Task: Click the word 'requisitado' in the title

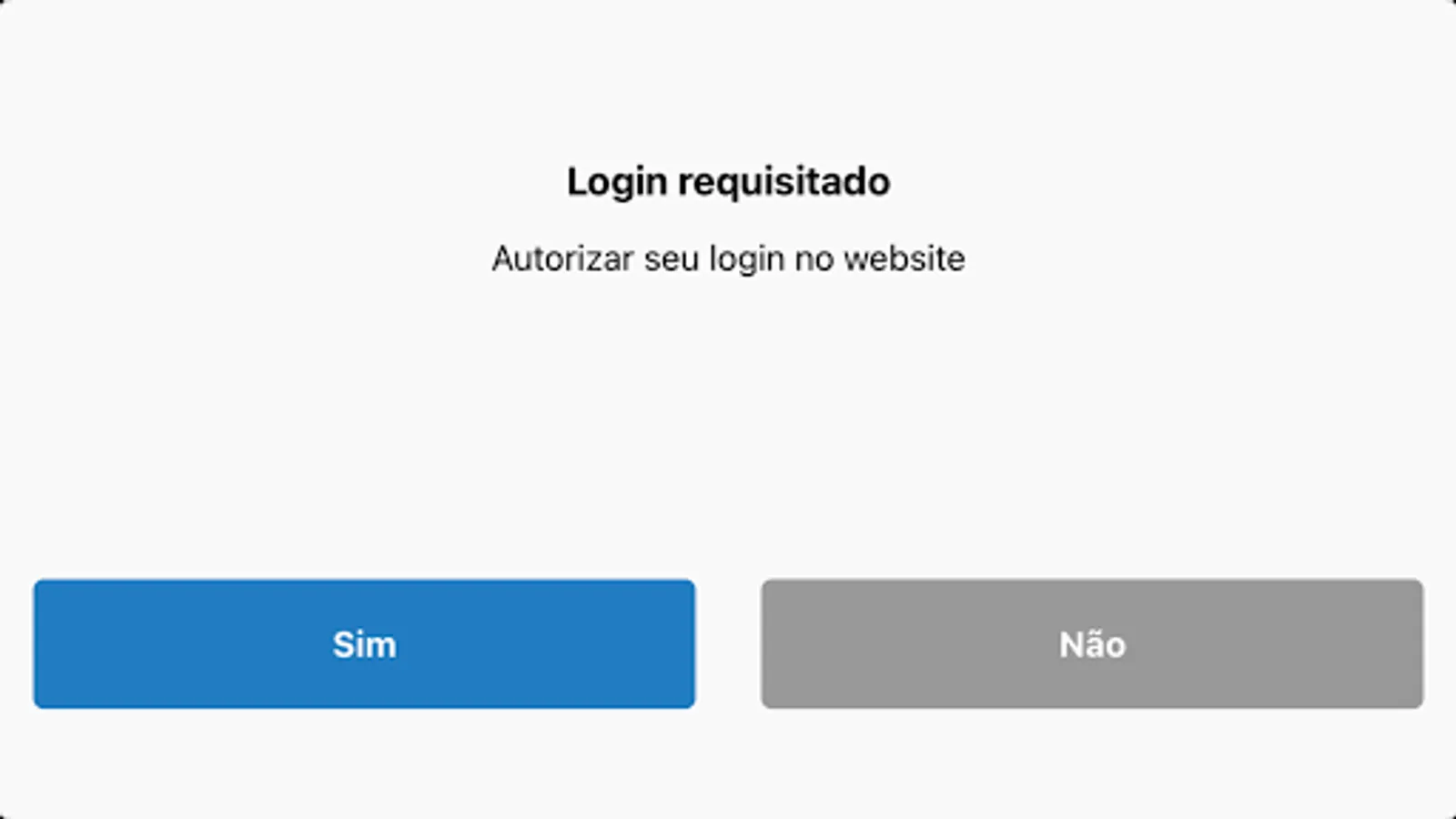Action: pos(784,183)
